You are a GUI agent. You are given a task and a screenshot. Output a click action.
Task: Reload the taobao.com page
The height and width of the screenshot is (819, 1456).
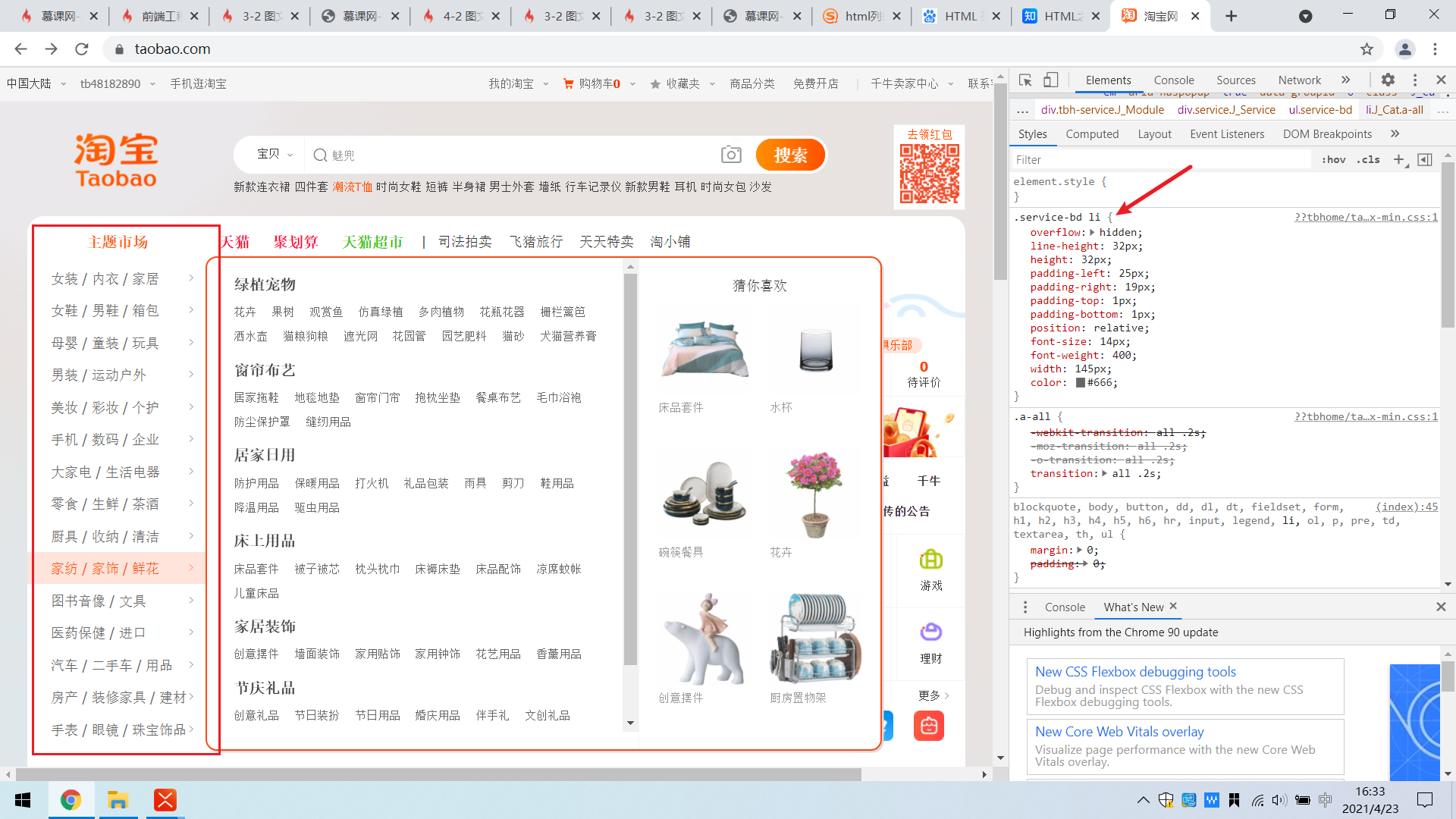click(82, 49)
